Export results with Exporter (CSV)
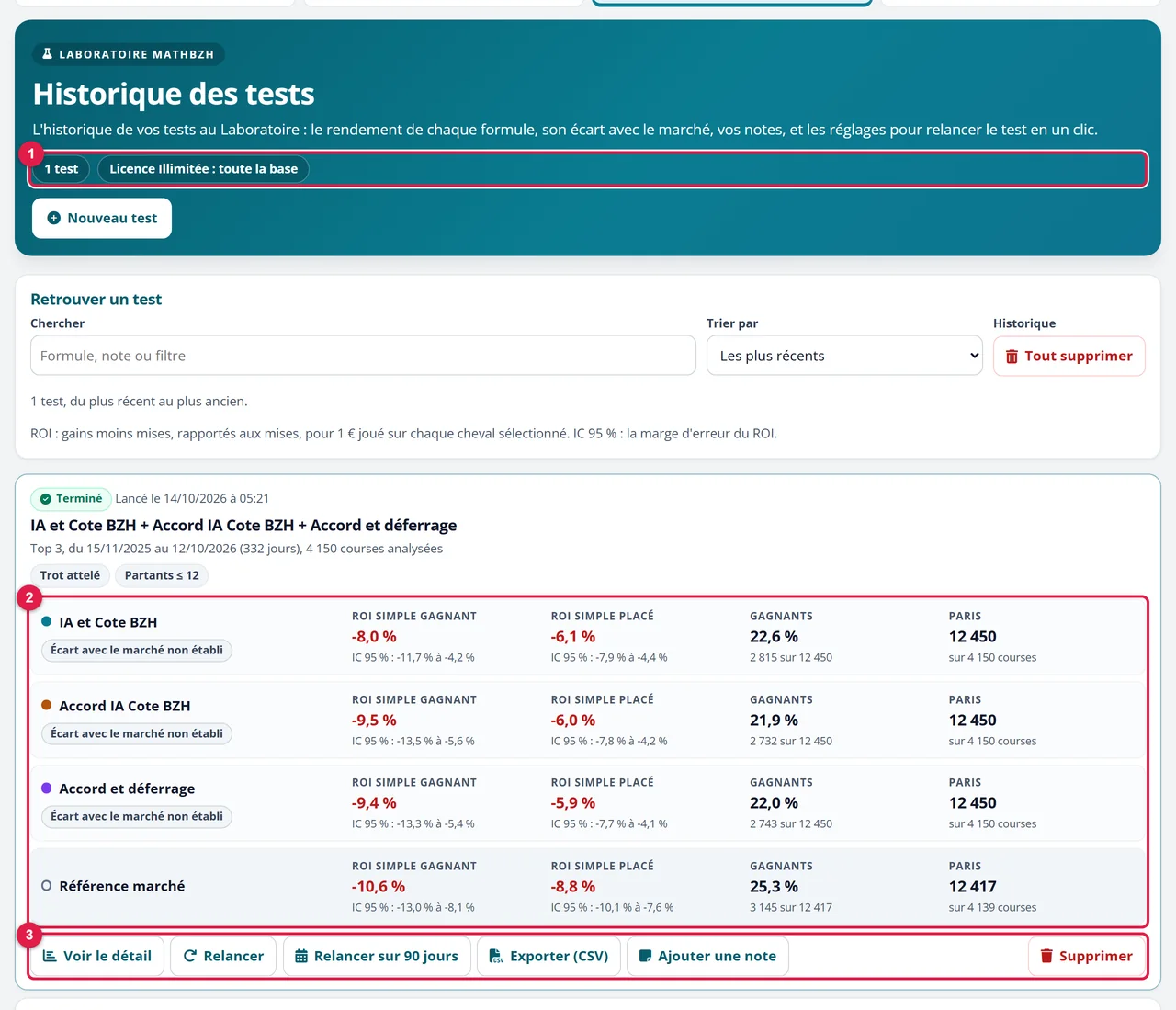This screenshot has width=1176, height=1010. 548,957
